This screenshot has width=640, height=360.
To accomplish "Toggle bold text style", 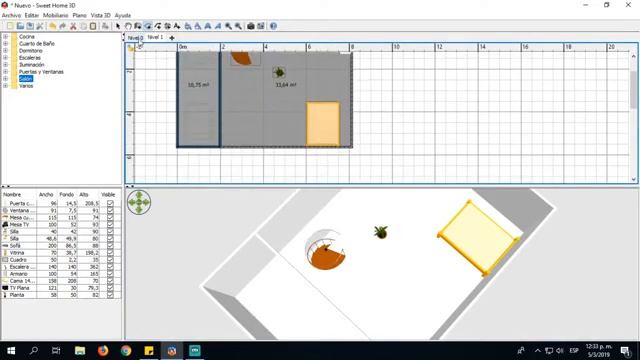I will pyautogui.click(x=208, y=26).
